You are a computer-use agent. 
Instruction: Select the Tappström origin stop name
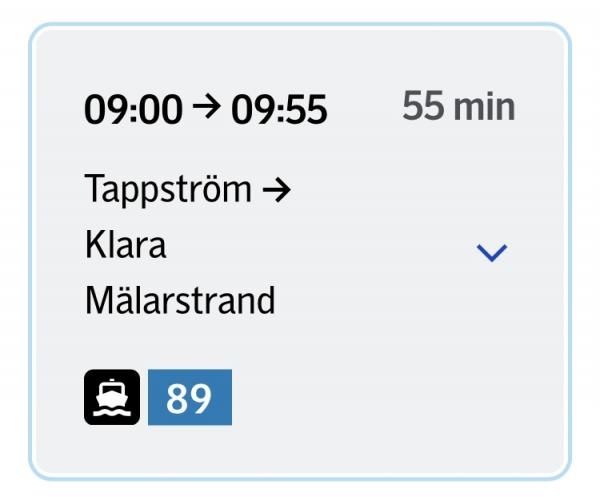(x=168, y=189)
